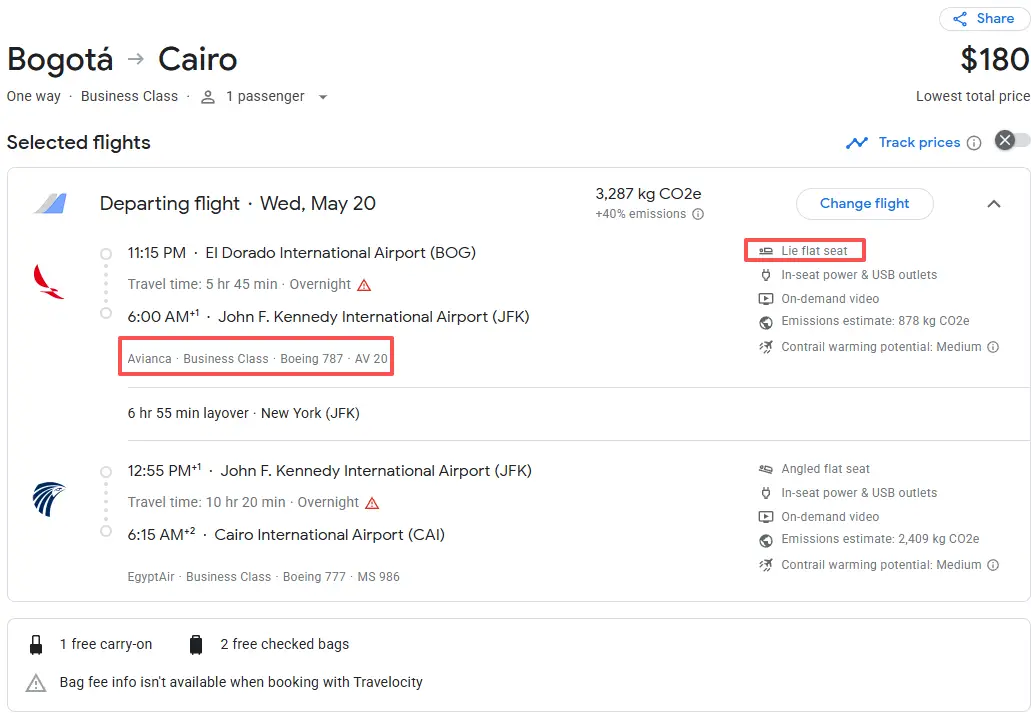Click the +40% emissions info icon
The image size is (1031, 713).
pyautogui.click(x=698, y=214)
